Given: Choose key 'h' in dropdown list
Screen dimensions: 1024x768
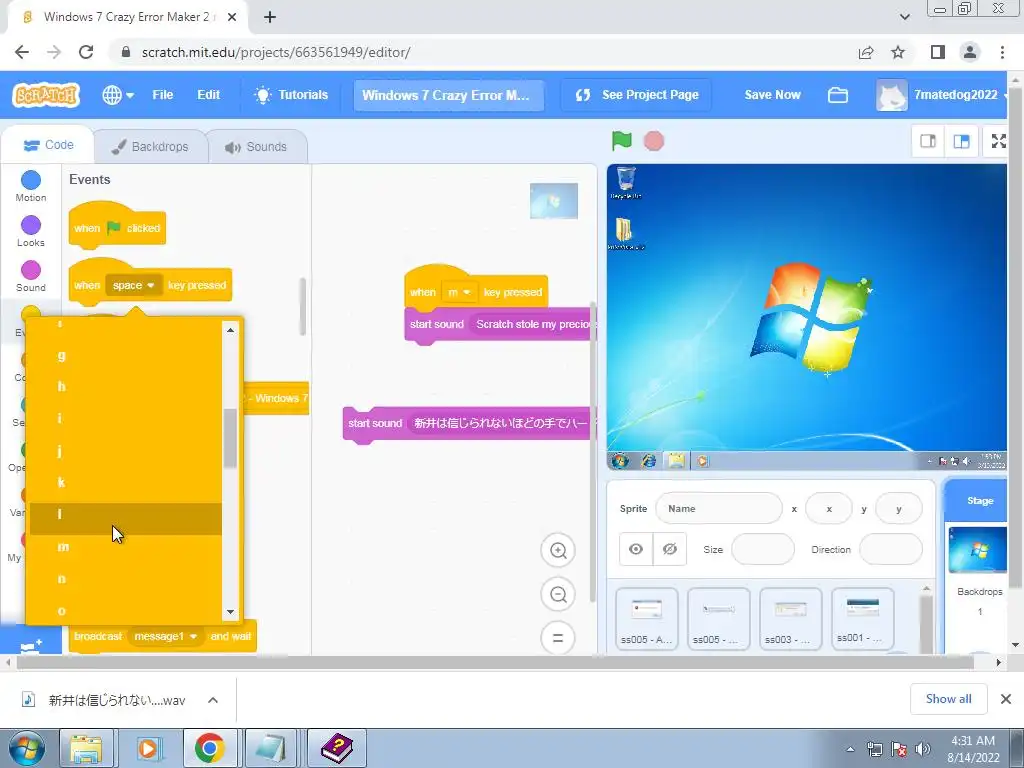Looking at the screenshot, I should click(x=126, y=387).
